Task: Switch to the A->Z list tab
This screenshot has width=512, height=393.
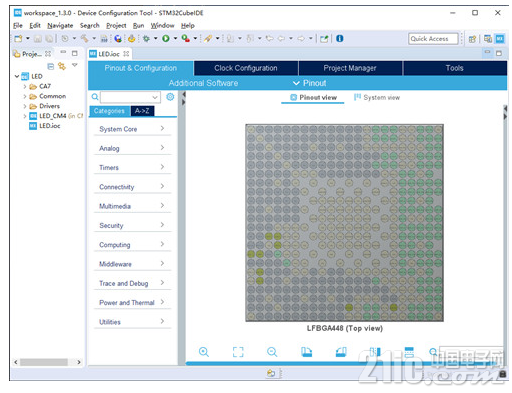Action: [x=142, y=111]
